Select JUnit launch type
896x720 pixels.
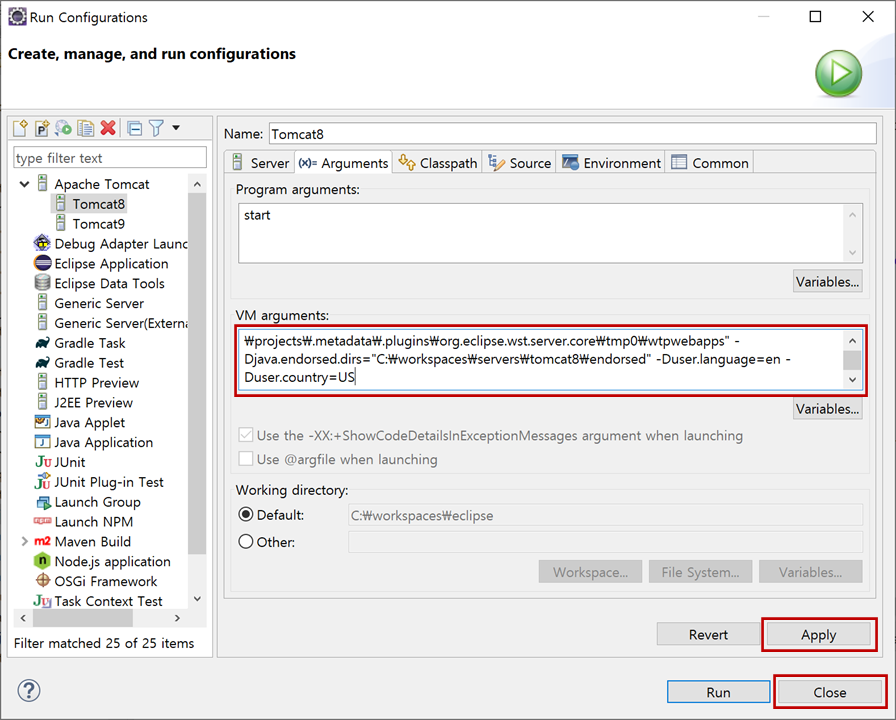pyautogui.click(x=60, y=462)
